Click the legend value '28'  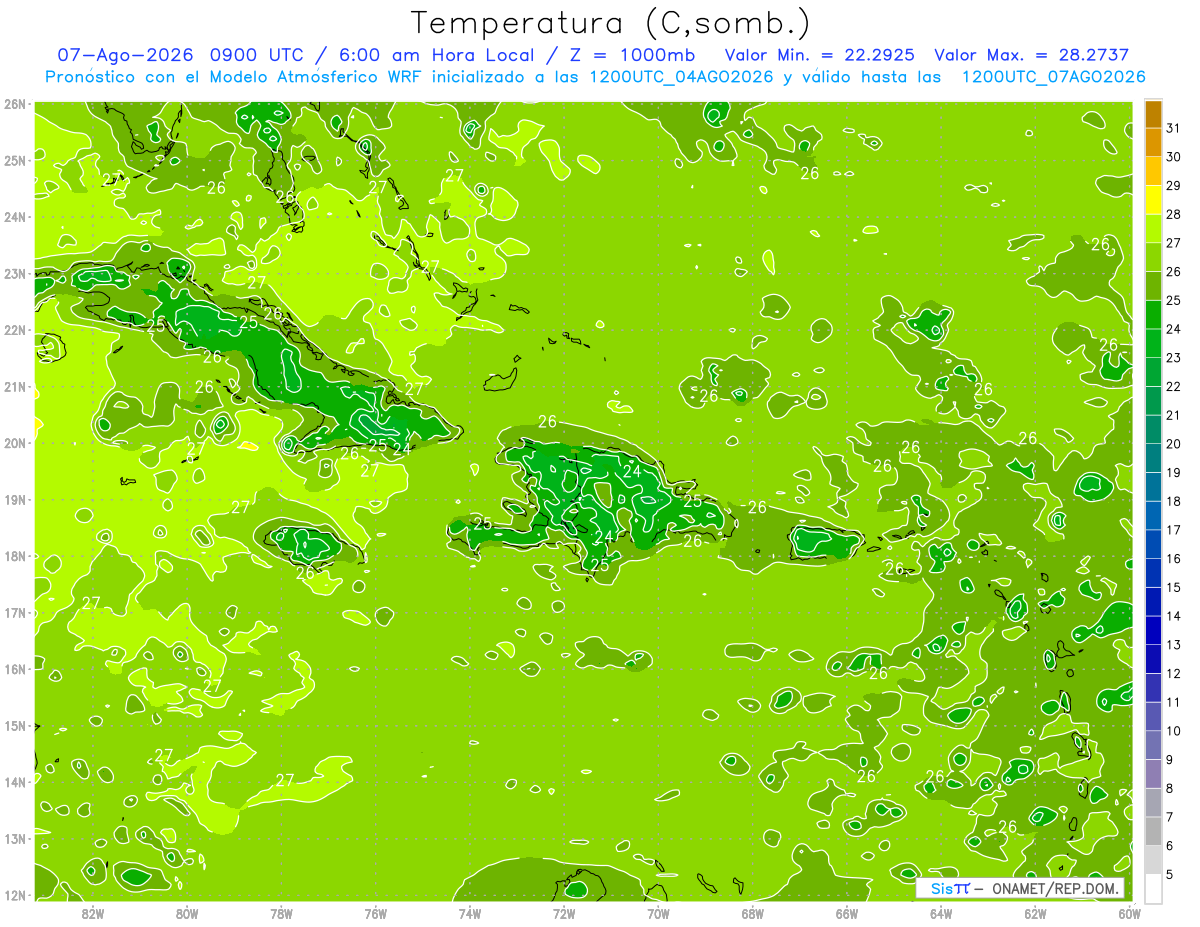[1173, 215]
